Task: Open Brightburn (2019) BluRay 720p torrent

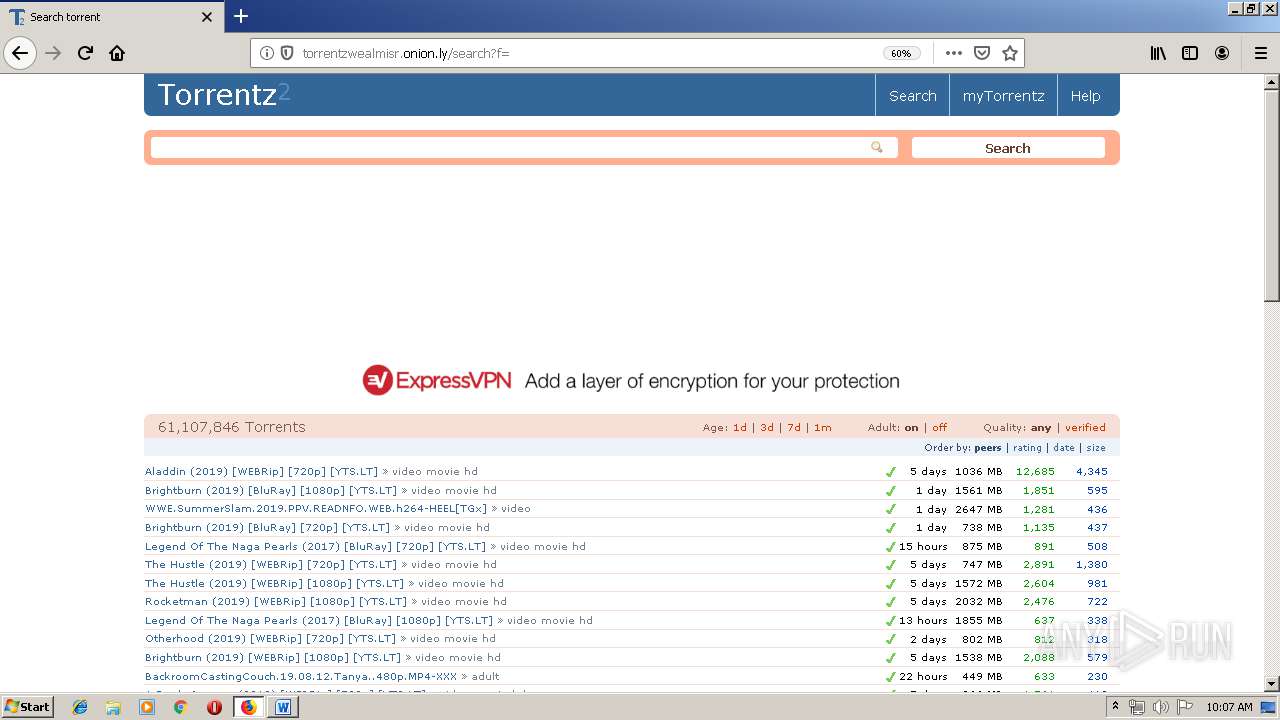Action: (x=268, y=527)
